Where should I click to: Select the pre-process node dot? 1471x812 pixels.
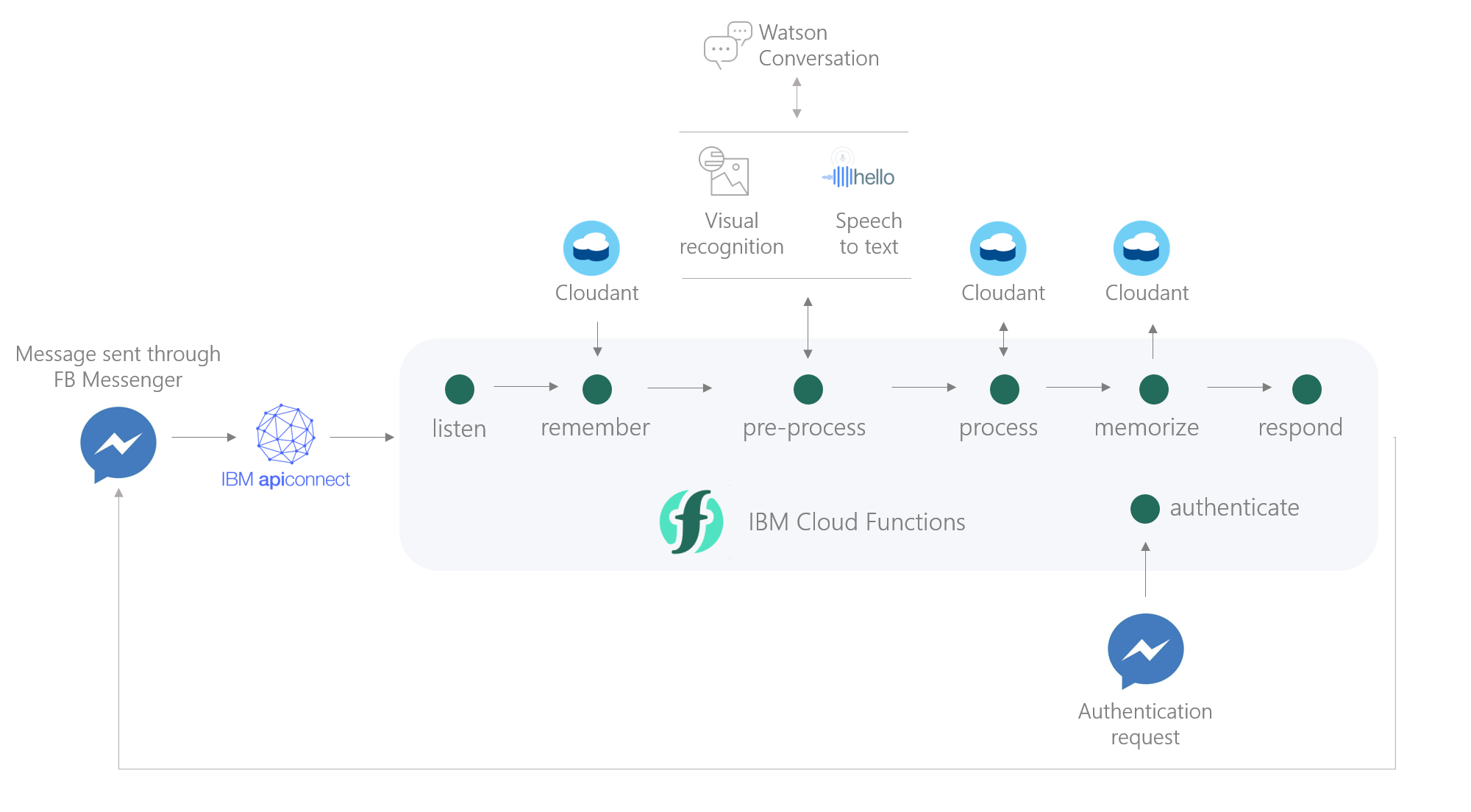coord(808,389)
